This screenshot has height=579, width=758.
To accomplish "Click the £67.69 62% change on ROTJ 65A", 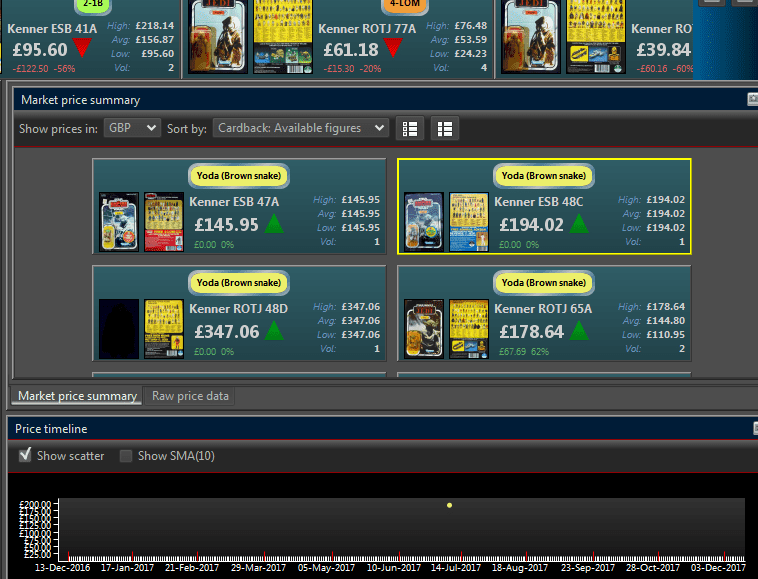I will 524,352.
